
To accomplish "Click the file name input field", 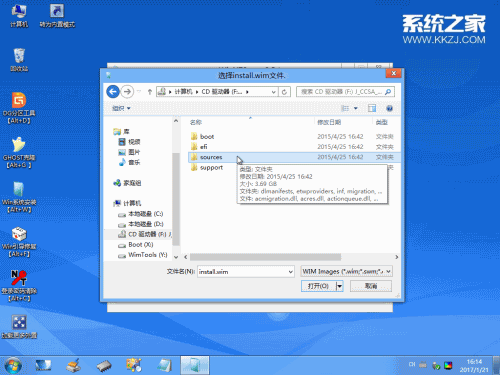I will pos(242,272).
